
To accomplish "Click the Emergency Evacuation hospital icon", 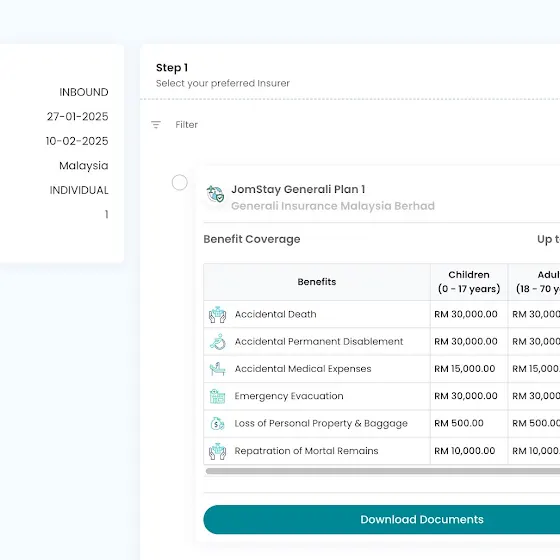I will [218, 396].
